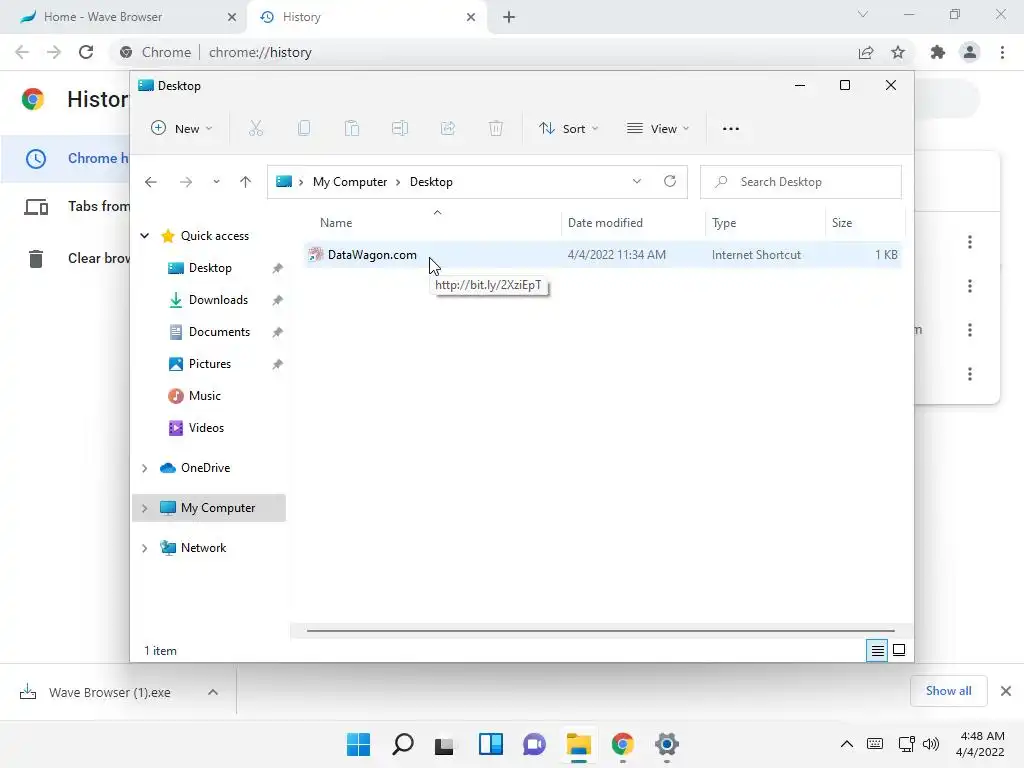Expand the Network tree node
1024x768 pixels.
tap(145, 548)
